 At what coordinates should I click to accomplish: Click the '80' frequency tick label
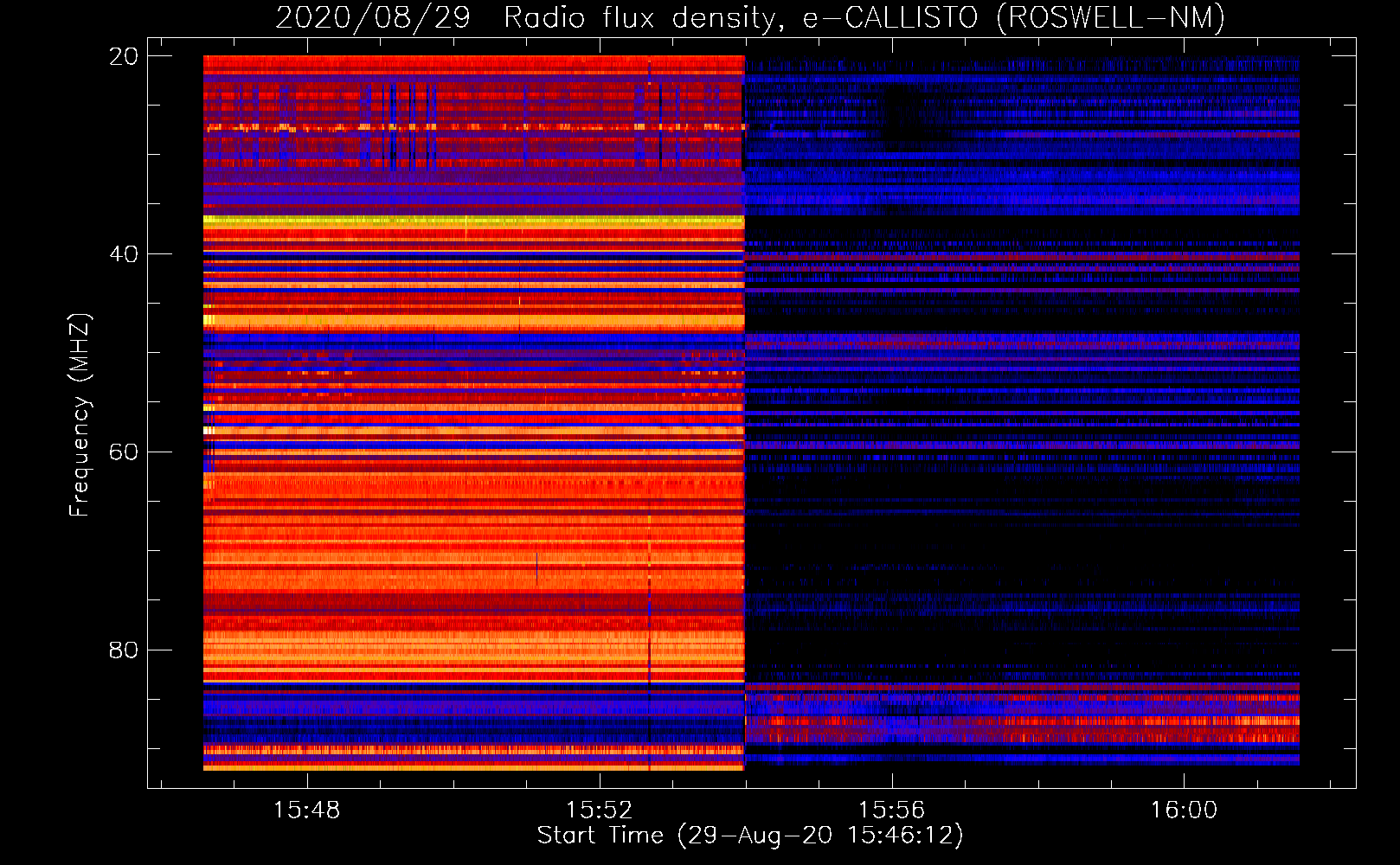pos(124,650)
